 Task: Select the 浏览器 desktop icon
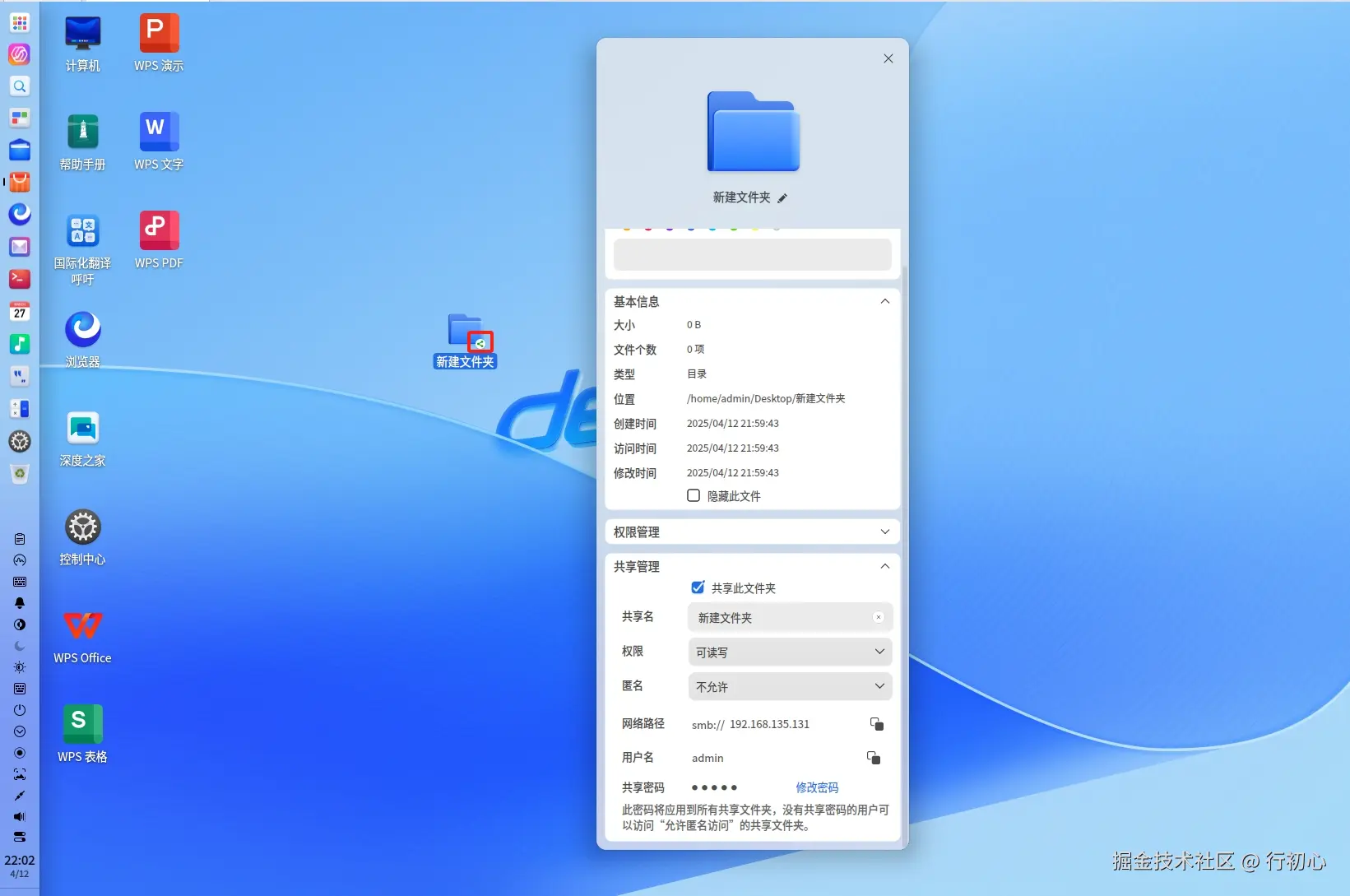[83, 340]
